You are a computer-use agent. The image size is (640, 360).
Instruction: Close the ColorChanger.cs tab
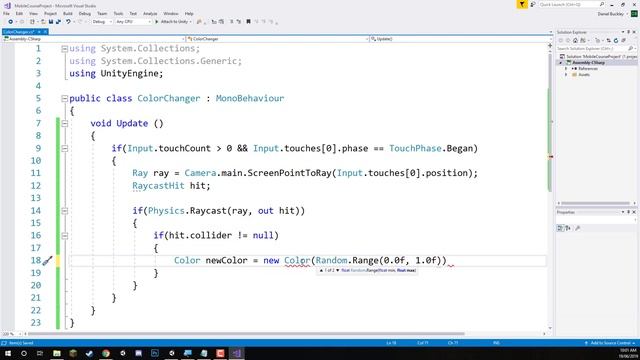click(45, 31)
